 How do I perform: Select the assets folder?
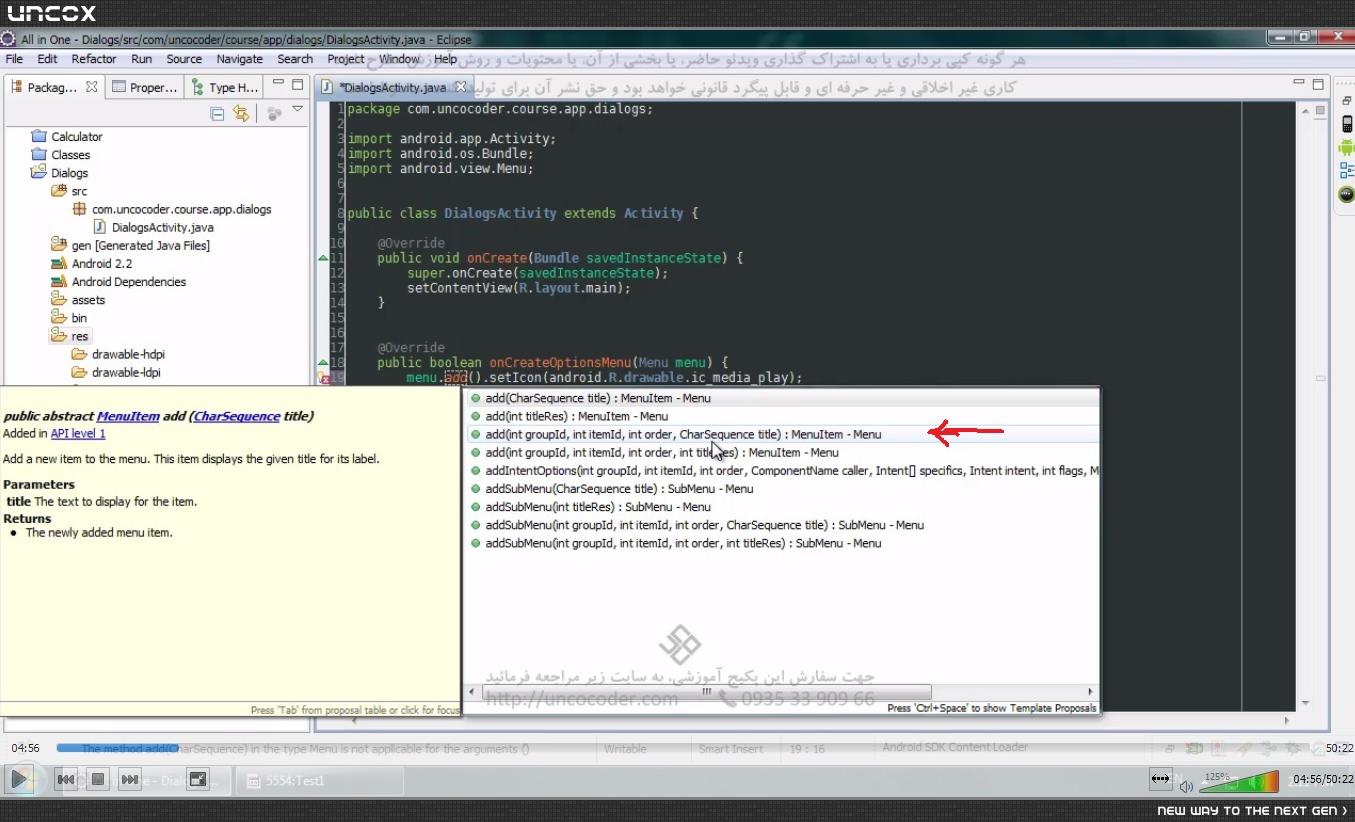pyautogui.click(x=78, y=300)
